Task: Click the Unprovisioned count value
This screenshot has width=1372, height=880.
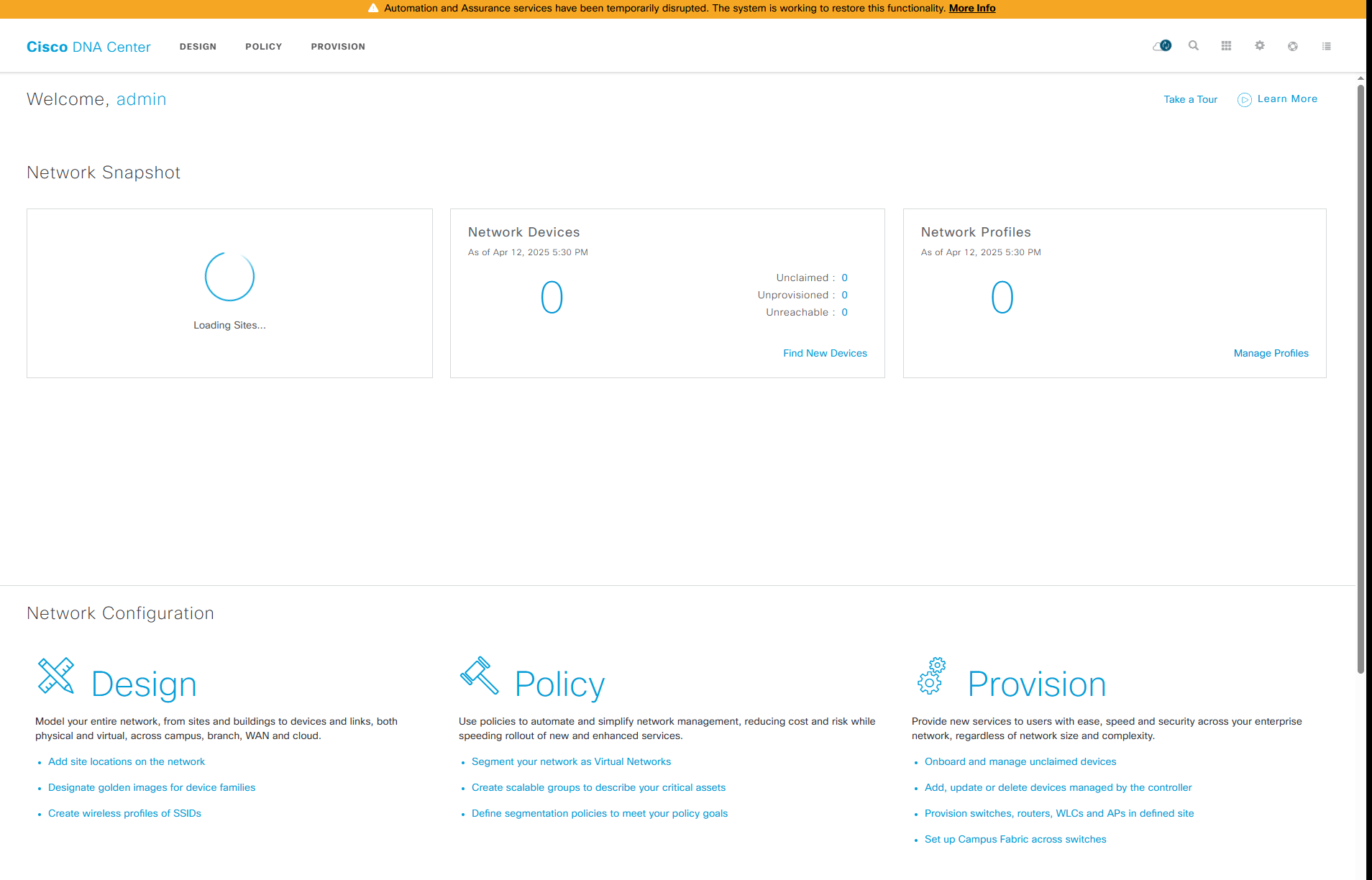Action: (x=844, y=295)
